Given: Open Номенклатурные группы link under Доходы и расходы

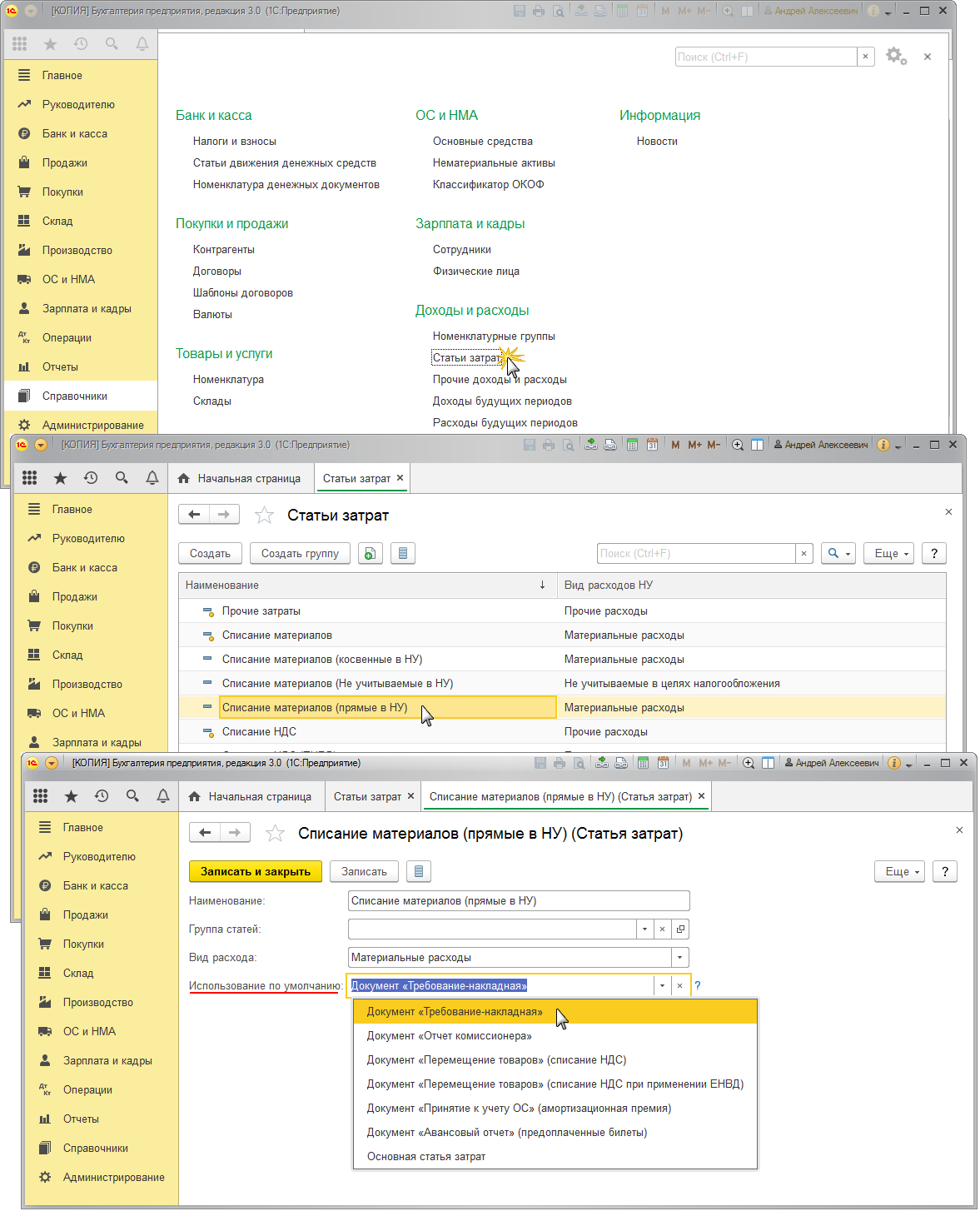Looking at the screenshot, I should (494, 336).
